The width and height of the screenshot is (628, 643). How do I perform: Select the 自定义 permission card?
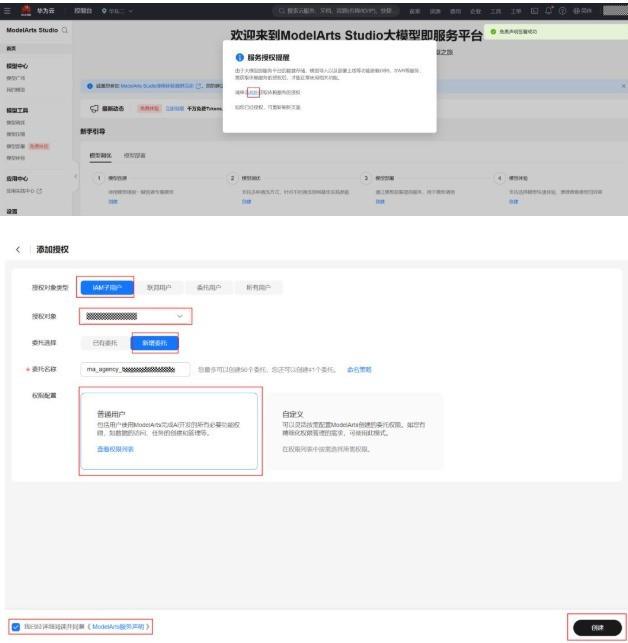coord(355,431)
